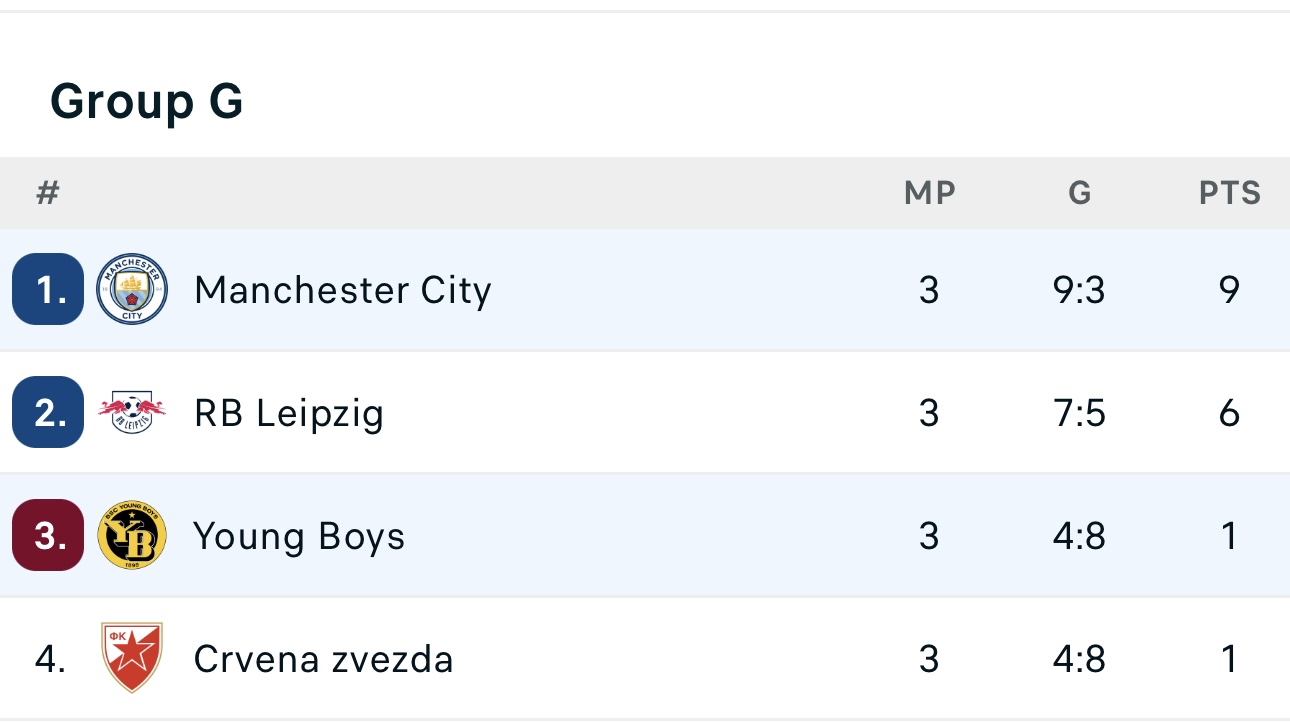Open the Young Boys team name link

tap(300, 537)
